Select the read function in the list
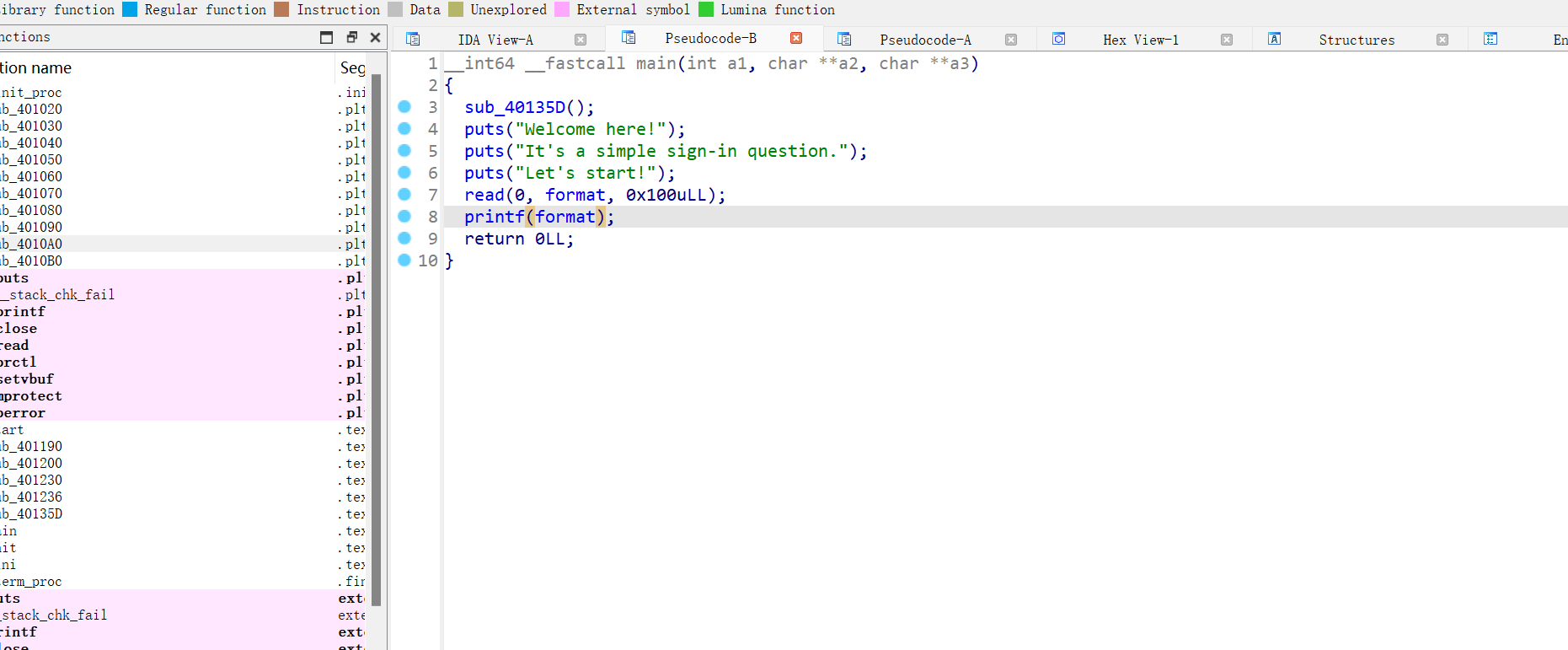The height and width of the screenshot is (650, 1568). pyautogui.click(x=184, y=345)
